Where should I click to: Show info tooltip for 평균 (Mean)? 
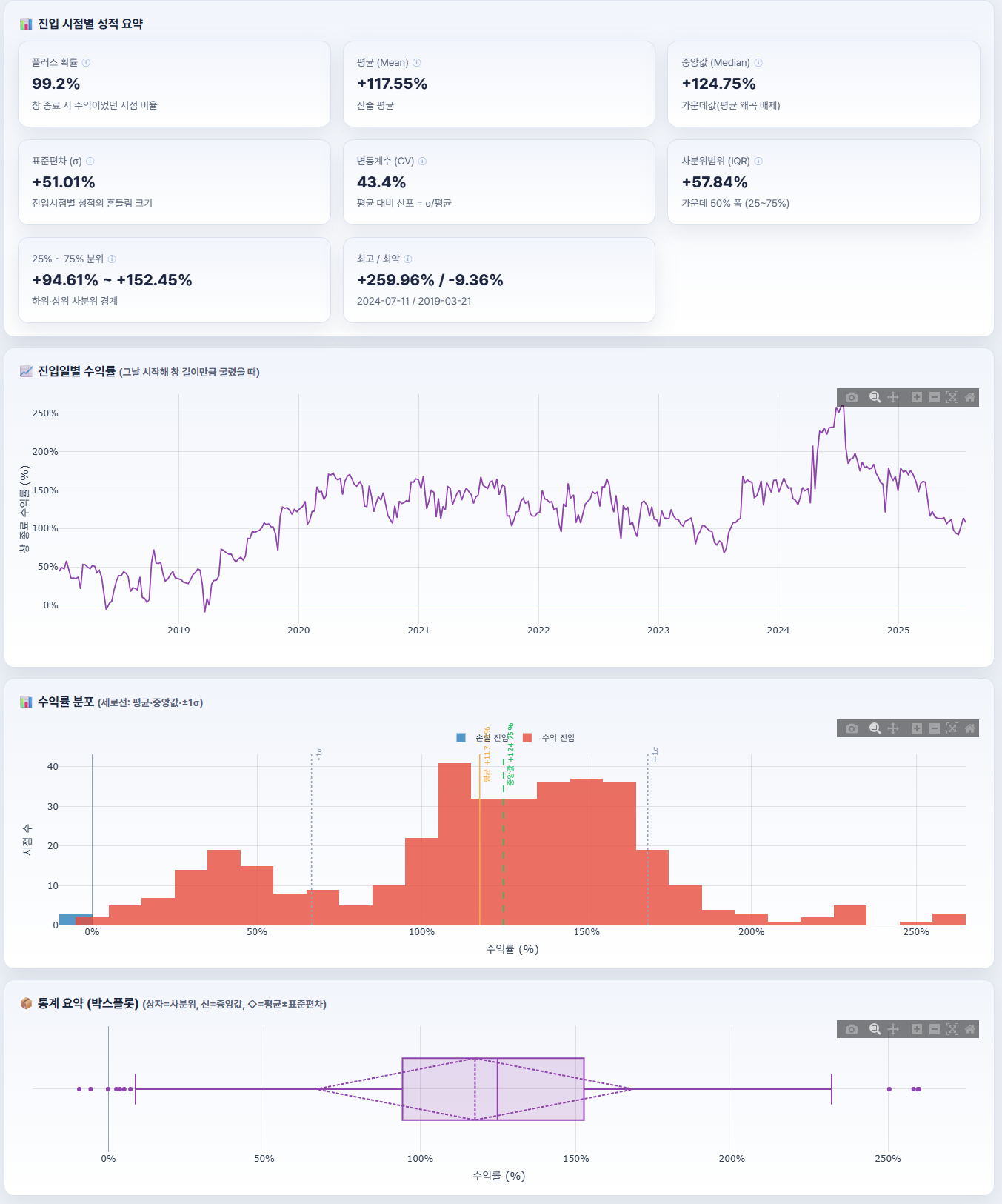point(416,63)
